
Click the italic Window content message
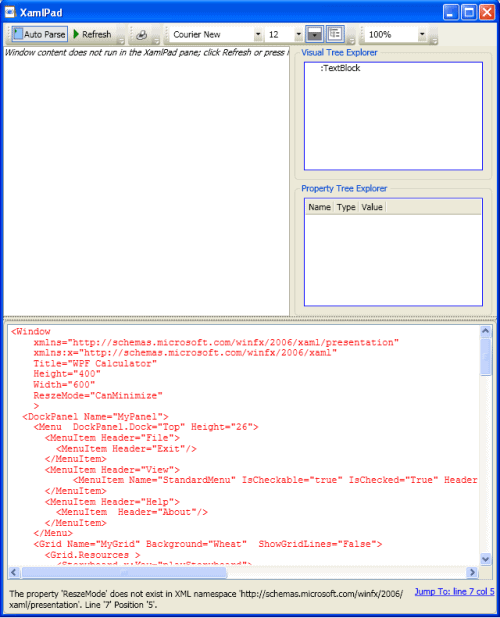(147, 52)
